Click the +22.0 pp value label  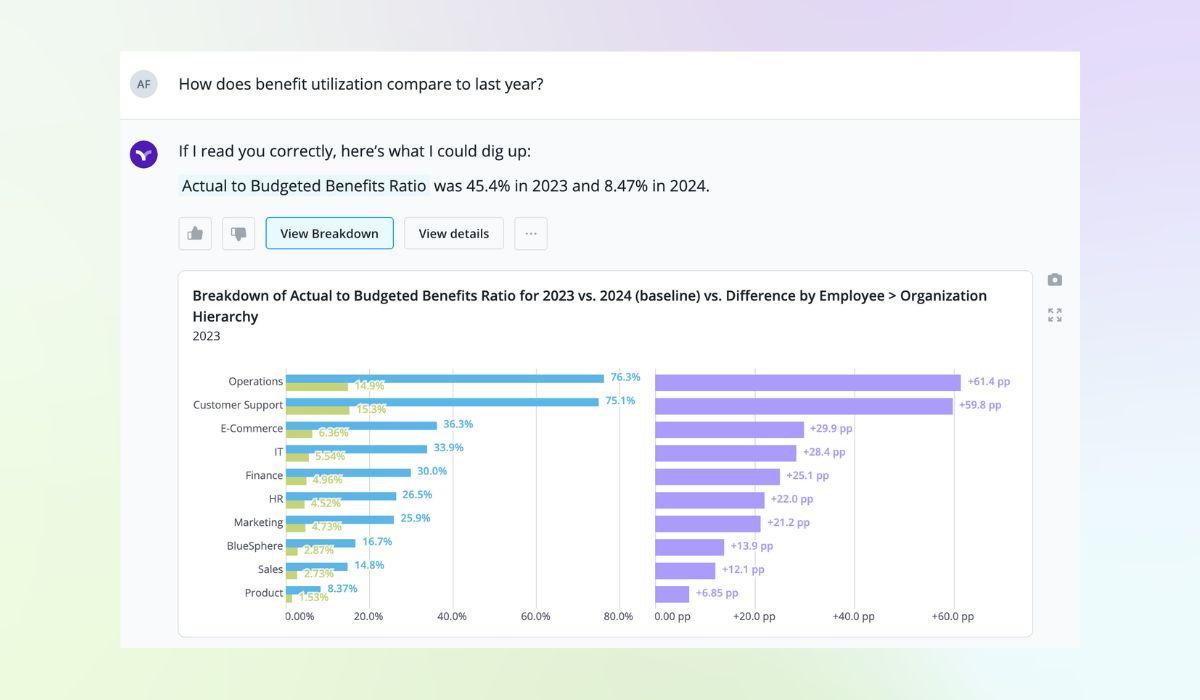pos(792,499)
